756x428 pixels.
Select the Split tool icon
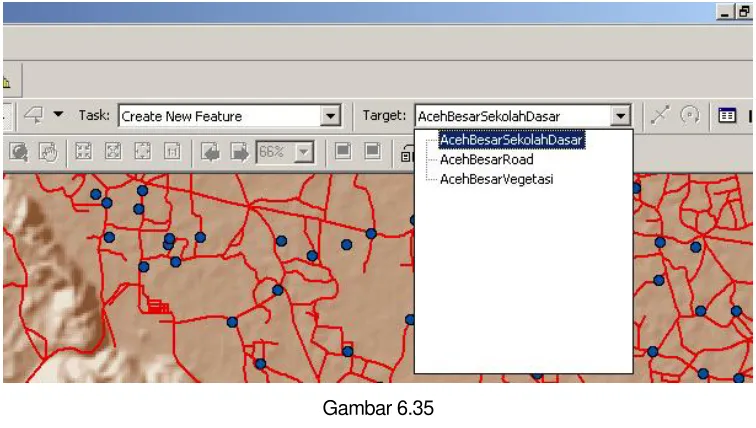coord(661,115)
